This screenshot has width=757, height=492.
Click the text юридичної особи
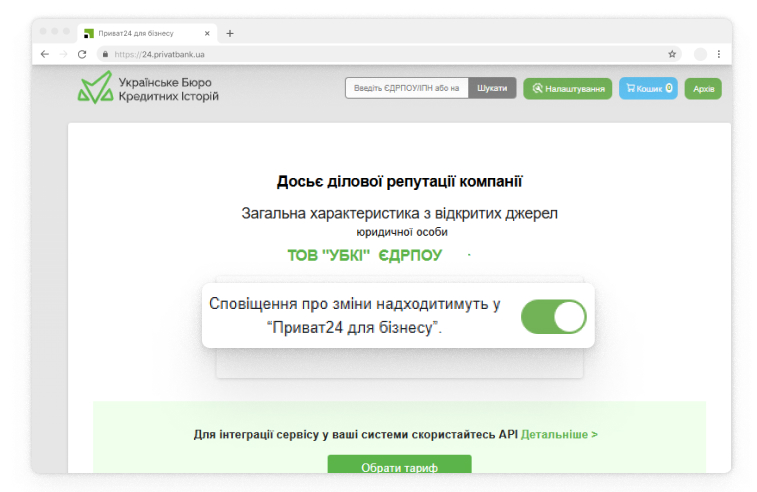coord(402,232)
